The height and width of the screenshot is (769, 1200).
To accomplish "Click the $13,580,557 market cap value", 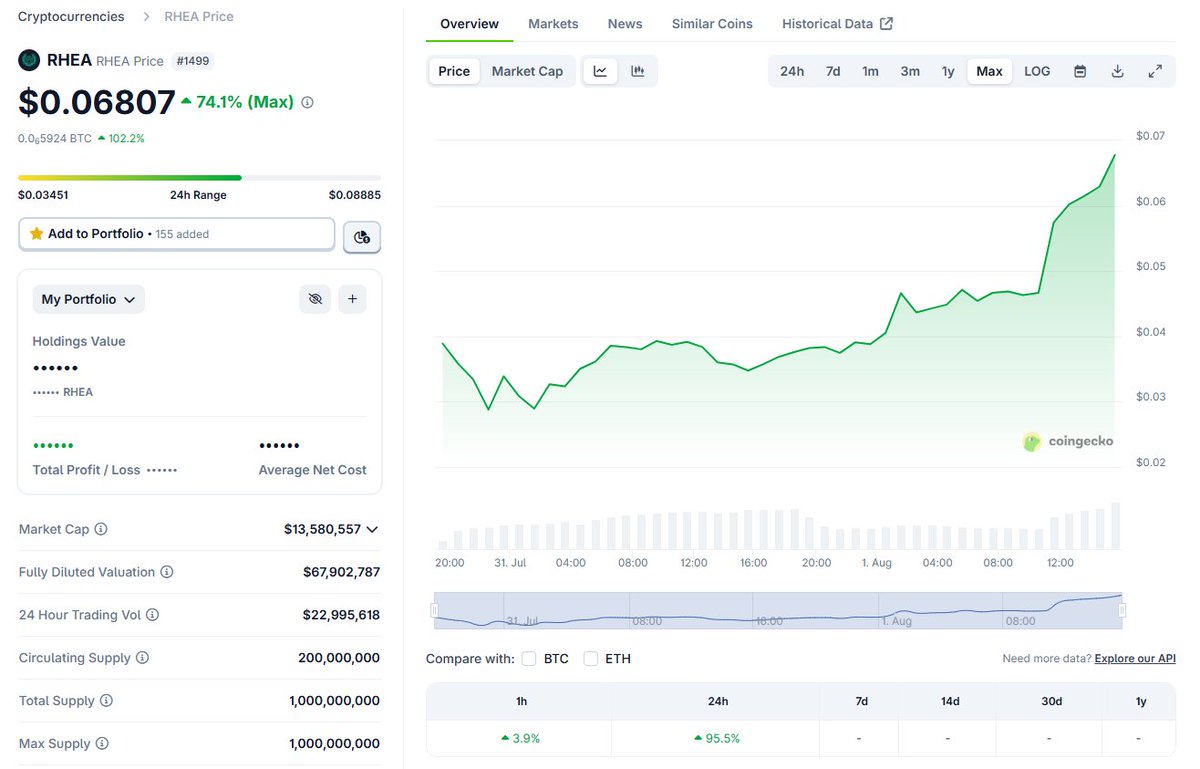I will click(x=322, y=529).
